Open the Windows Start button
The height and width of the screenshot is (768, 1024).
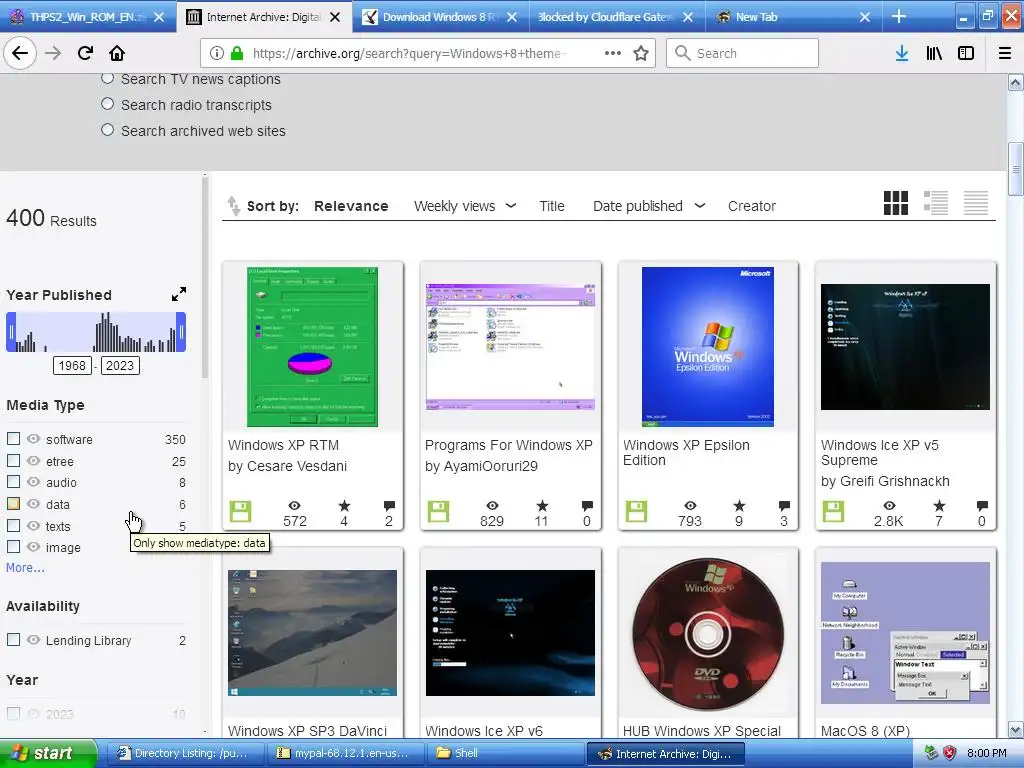(47, 753)
